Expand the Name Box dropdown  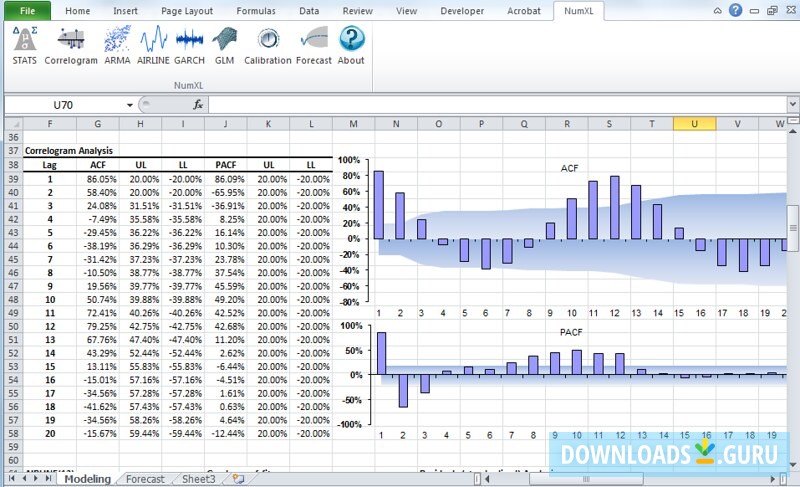(x=130, y=105)
